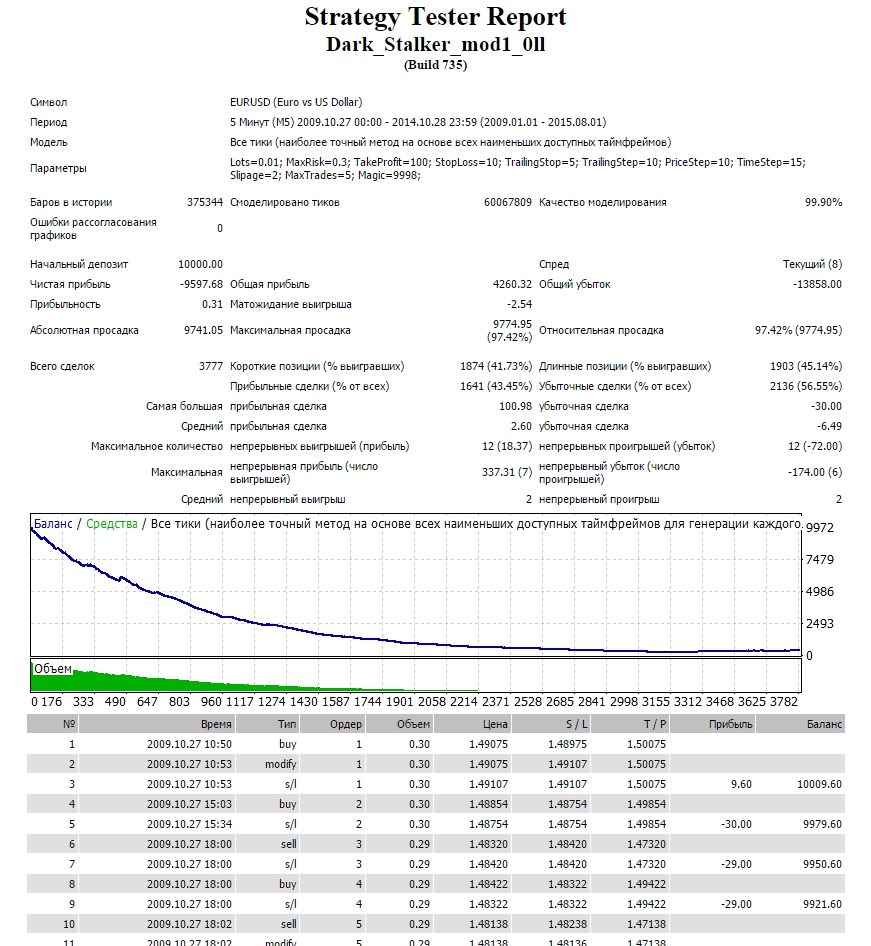Click largest loss trade -30.00

pyautogui.click(x=826, y=407)
